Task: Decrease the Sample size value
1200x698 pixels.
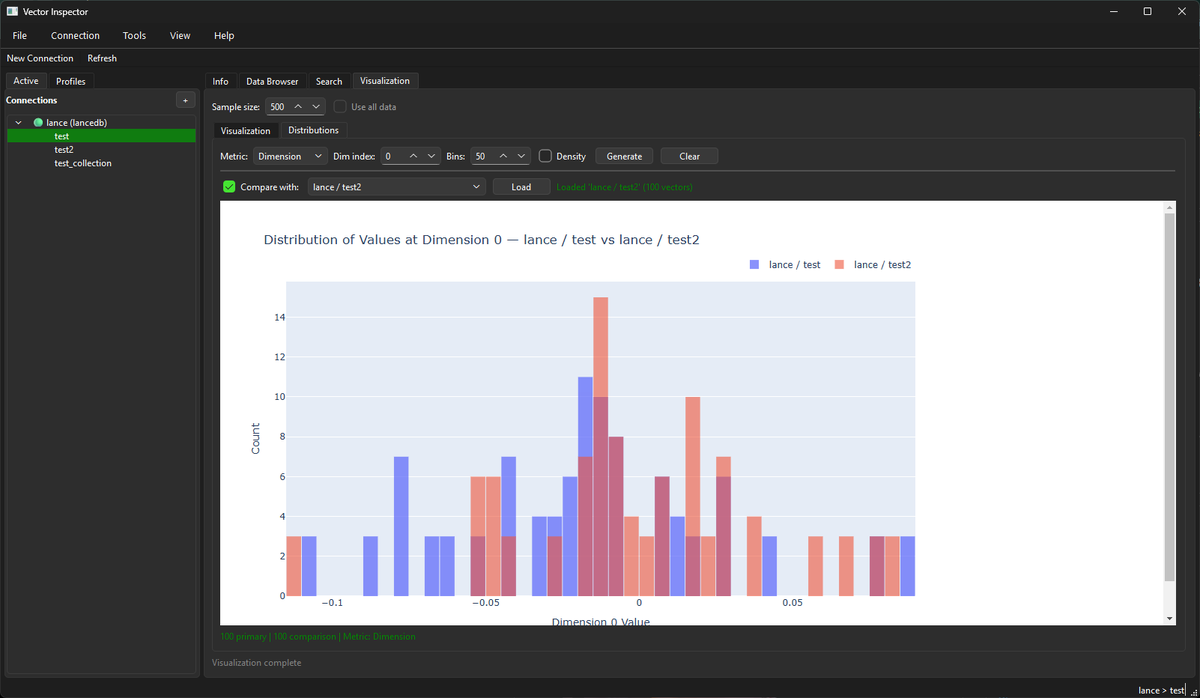Action: click(316, 106)
